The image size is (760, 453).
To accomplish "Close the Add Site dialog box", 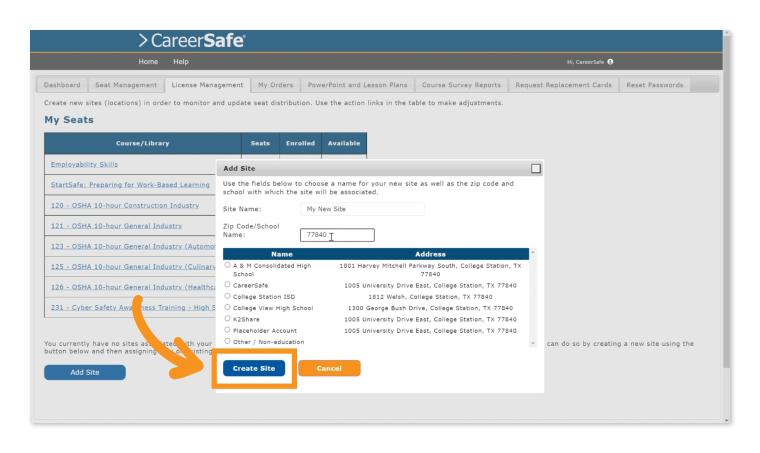I will pos(536,169).
